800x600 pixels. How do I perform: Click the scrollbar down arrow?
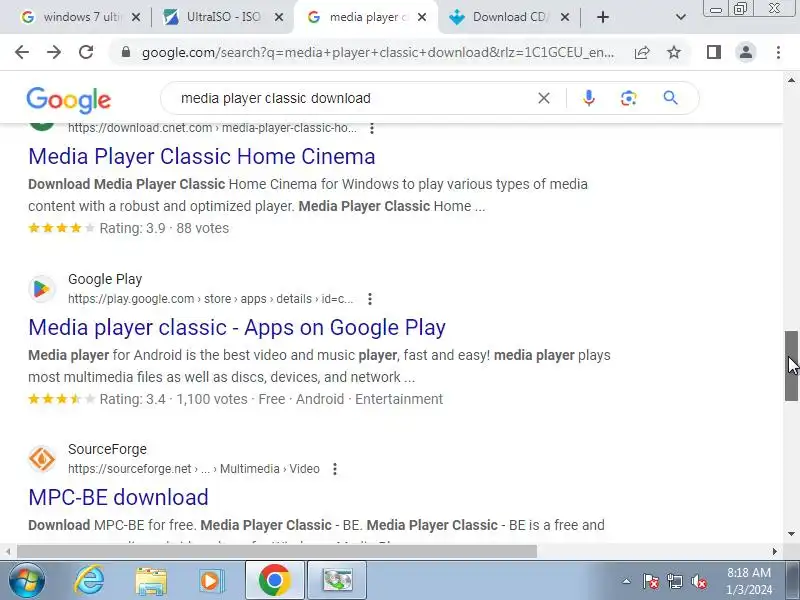791,534
